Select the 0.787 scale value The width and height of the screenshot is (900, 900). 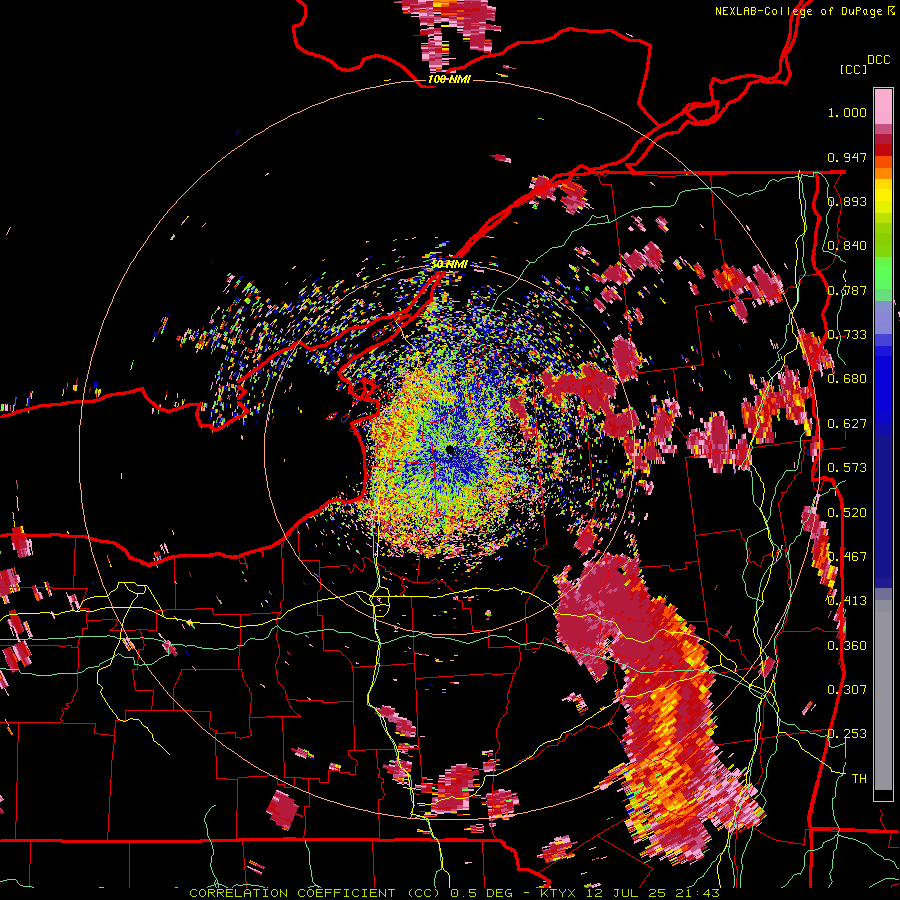click(x=847, y=290)
